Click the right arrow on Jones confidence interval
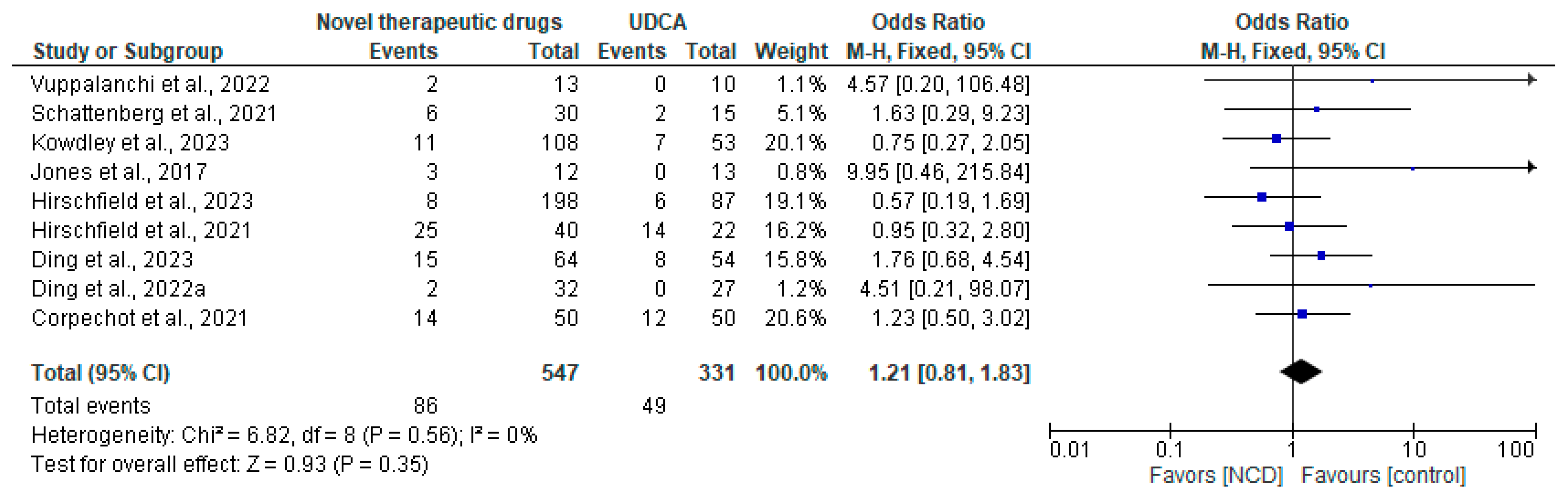 [1531, 167]
